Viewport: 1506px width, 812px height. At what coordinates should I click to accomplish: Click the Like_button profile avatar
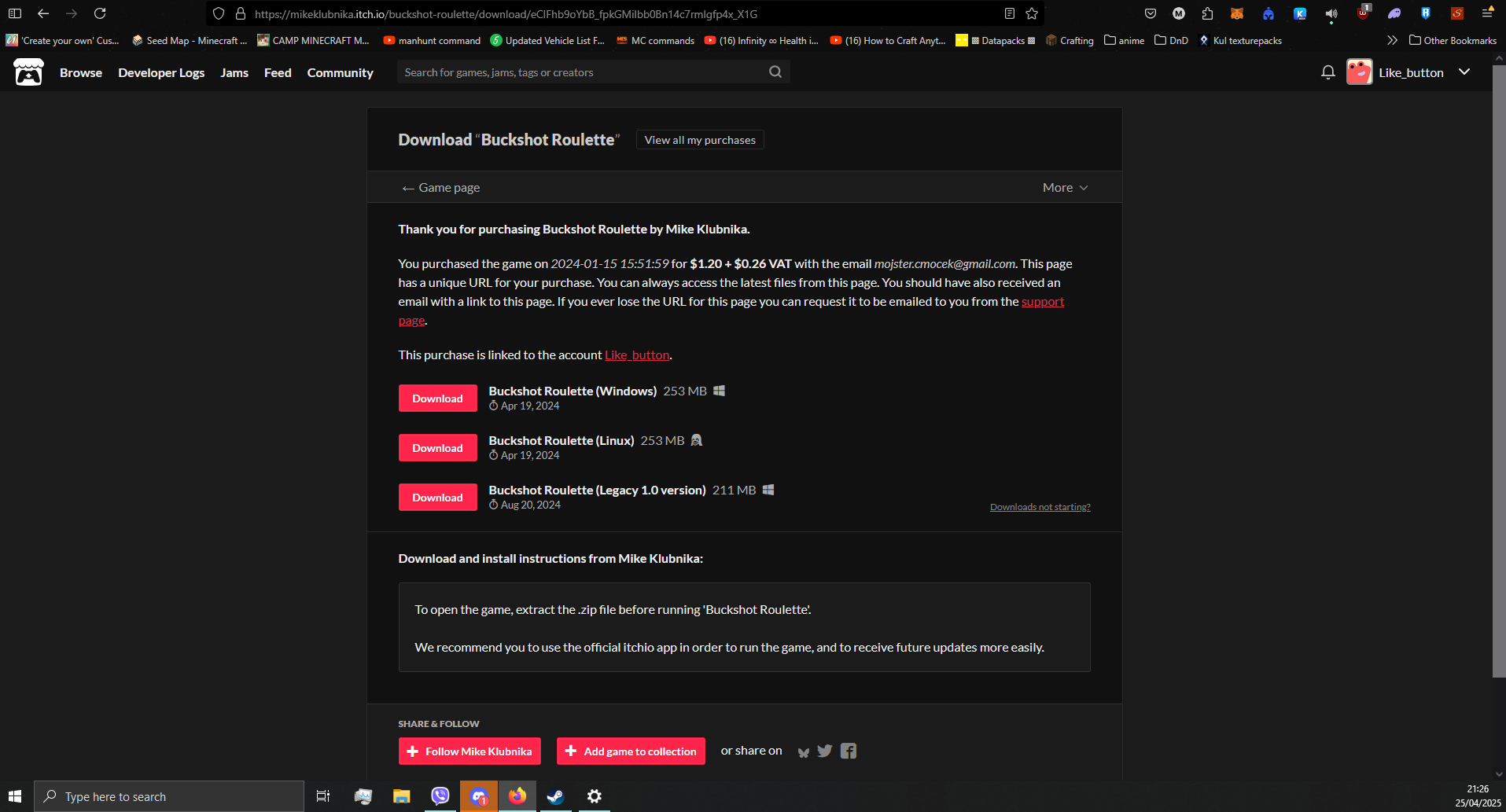click(x=1359, y=72)
